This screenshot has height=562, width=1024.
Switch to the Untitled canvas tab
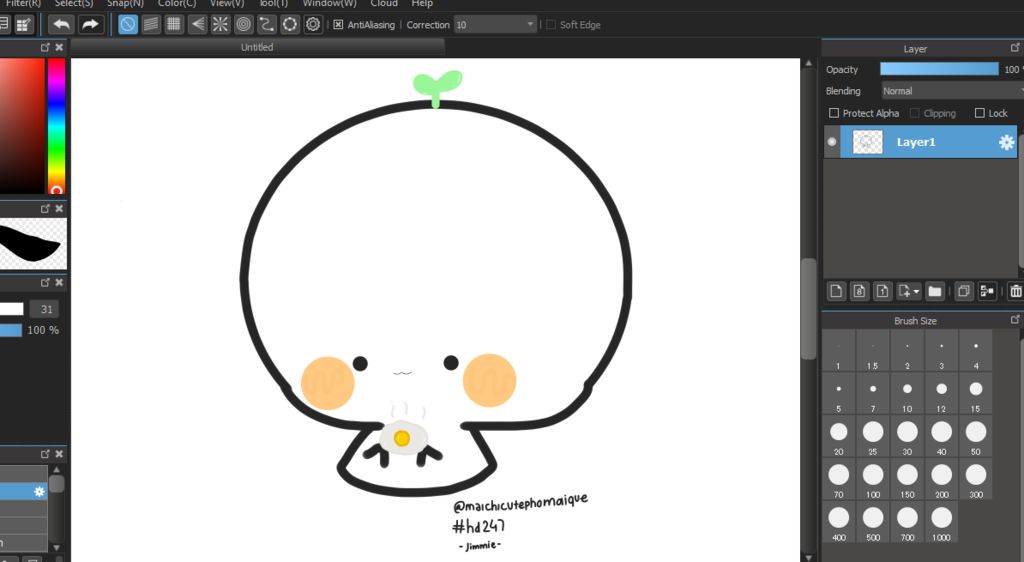pyautogui.click(x=257, y=47)
